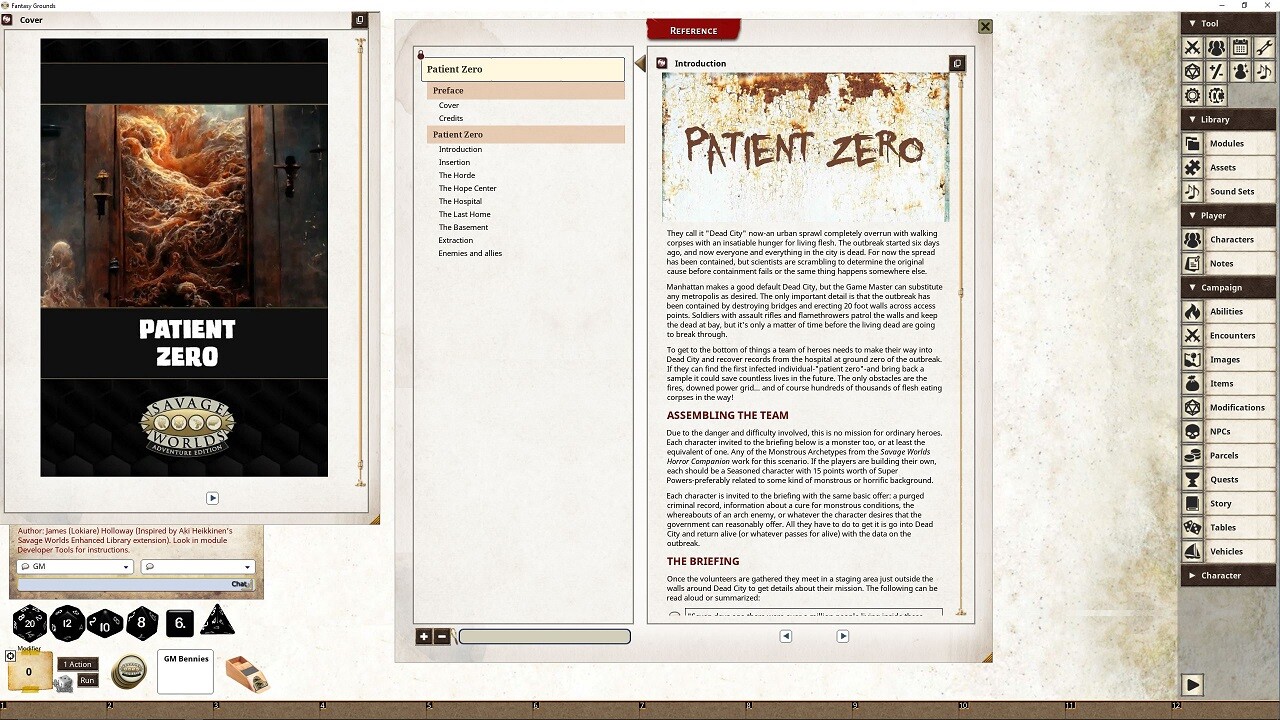Viewport: 1280px width, 720px height.
Task: Roll the d4 triangle die
Action: pos(217,622)
